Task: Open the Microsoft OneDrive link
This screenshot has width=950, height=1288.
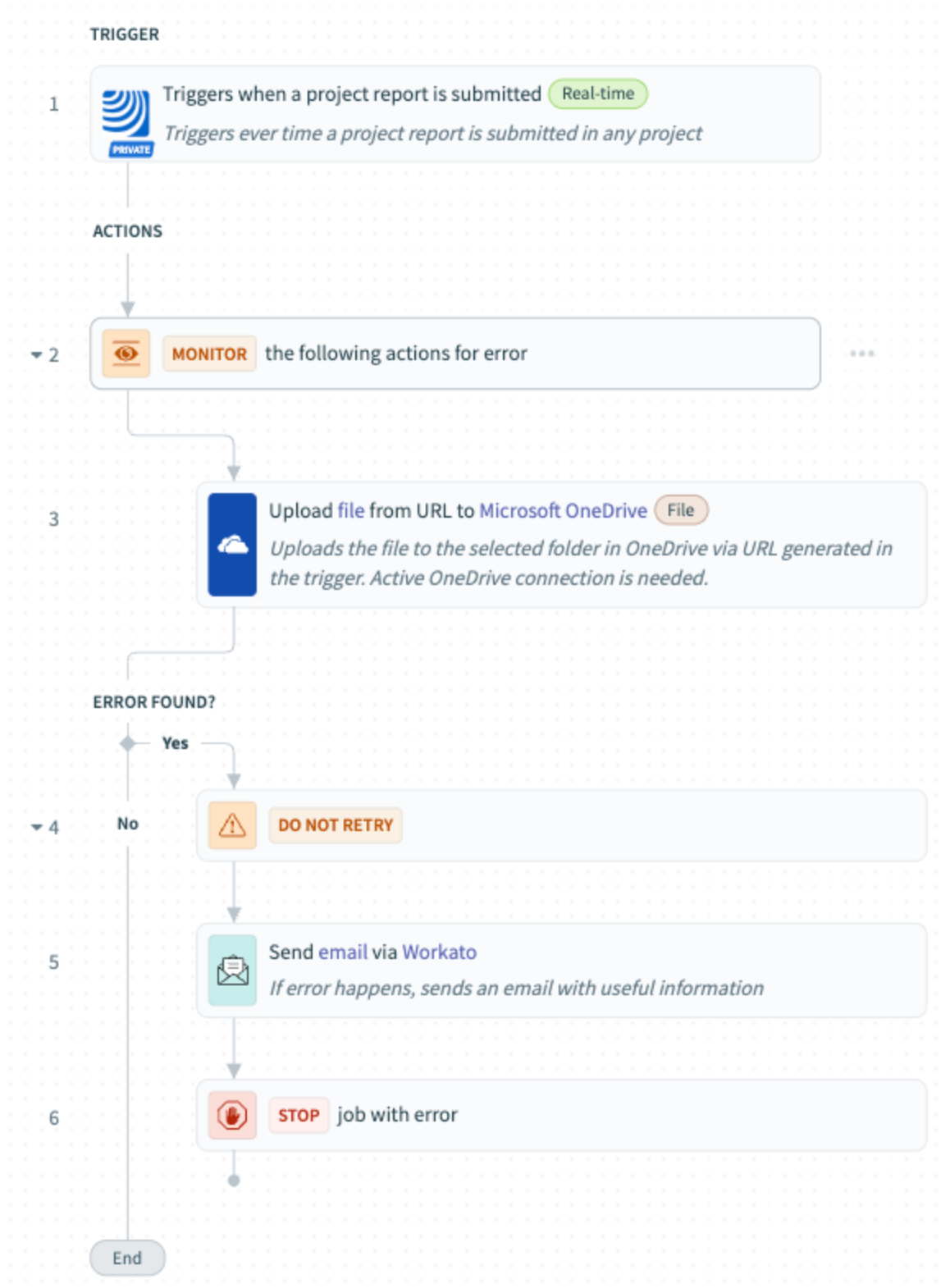Action: 563,510
